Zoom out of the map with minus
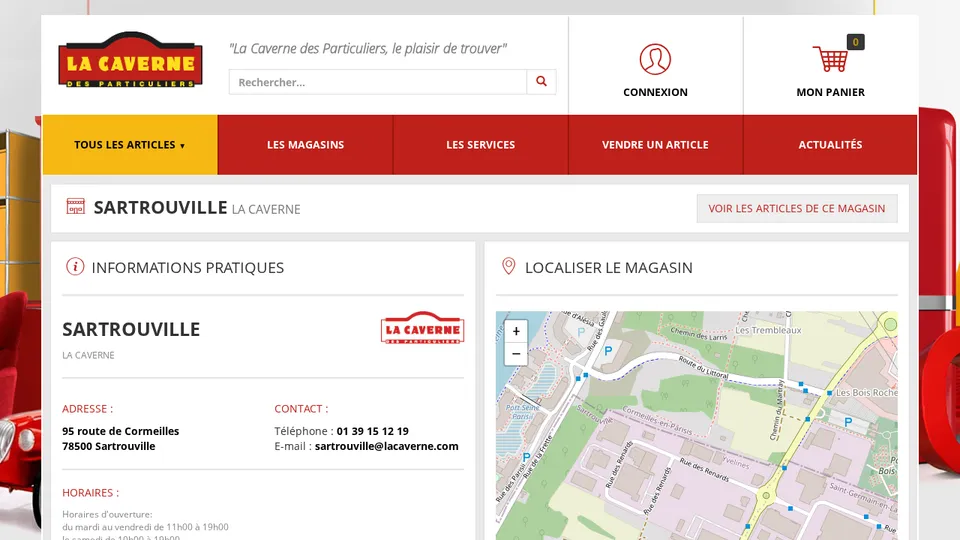The width and height of the screenshot is (960, 540). click(516, 354)
